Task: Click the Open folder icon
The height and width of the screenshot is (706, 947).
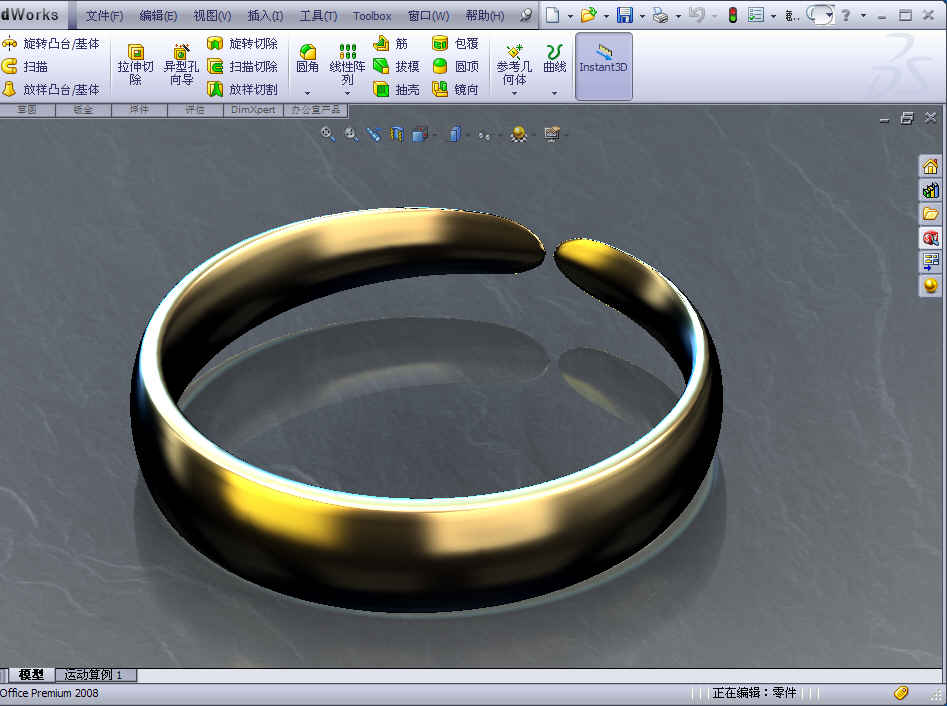Action: [588, 15]
